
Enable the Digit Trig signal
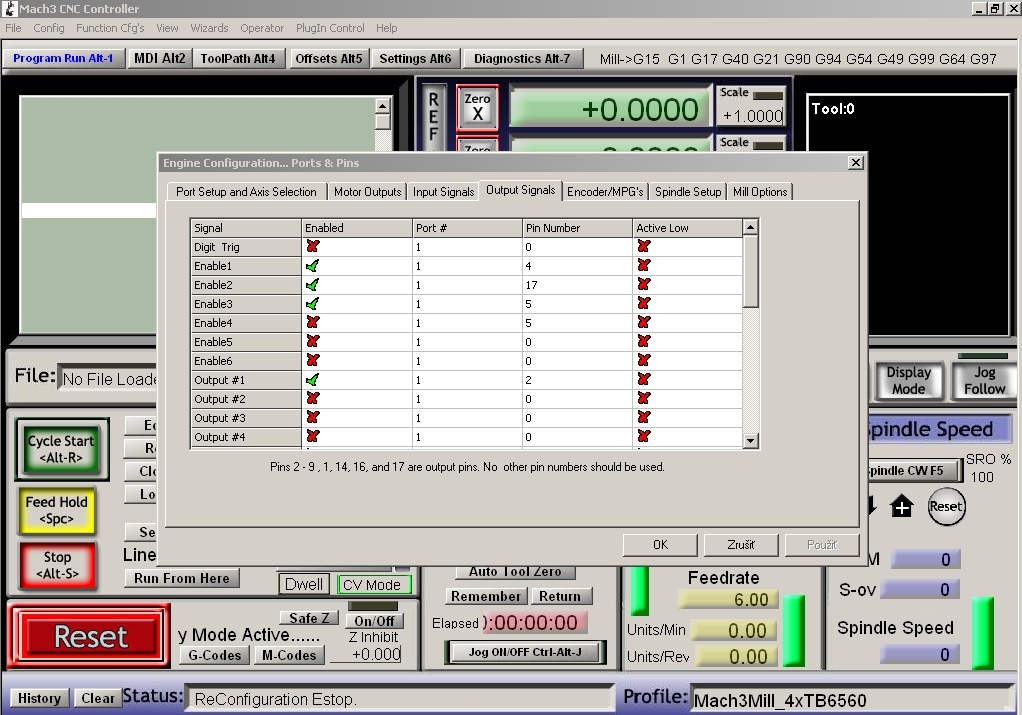click(x=313, y=247)
